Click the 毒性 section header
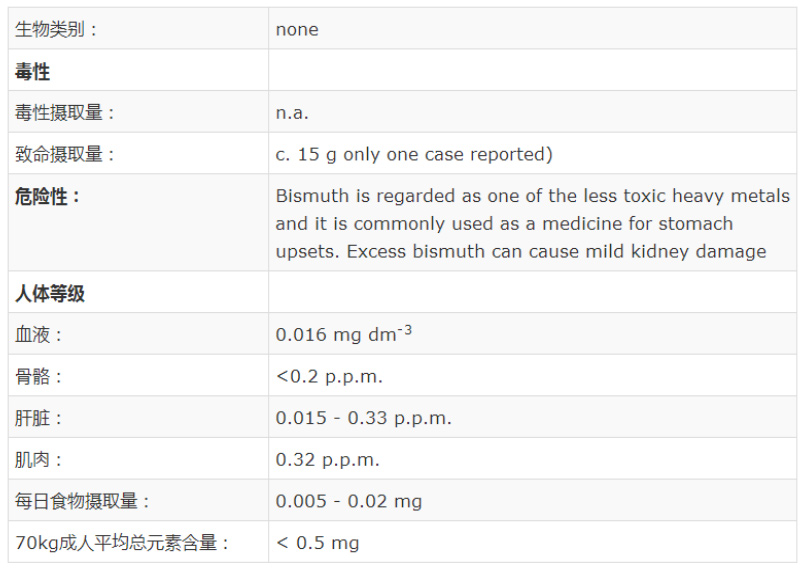The image size is (808, 568). (x=32, y=71)
